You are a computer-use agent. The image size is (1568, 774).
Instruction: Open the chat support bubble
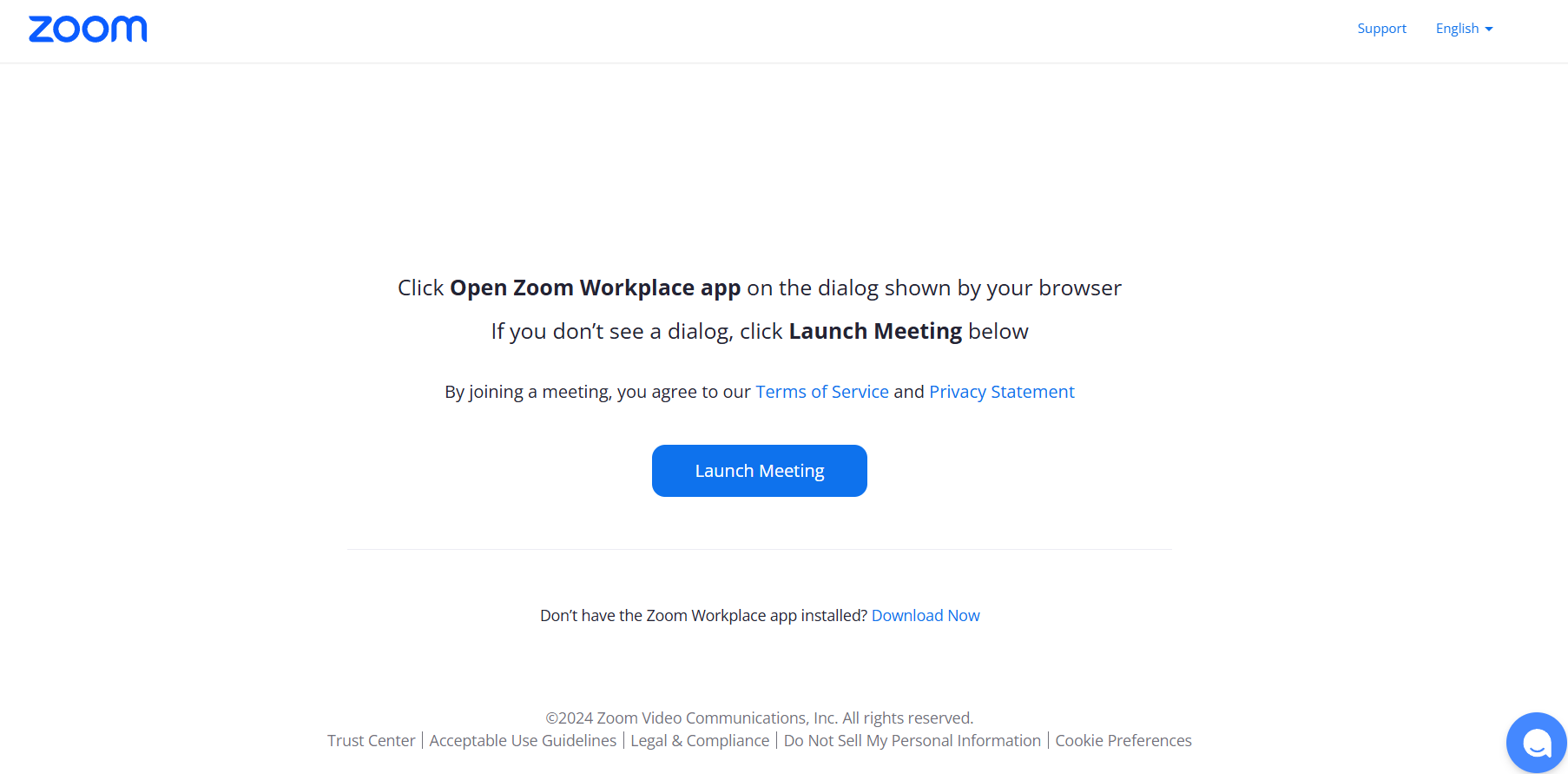(x=1536, y=743)
